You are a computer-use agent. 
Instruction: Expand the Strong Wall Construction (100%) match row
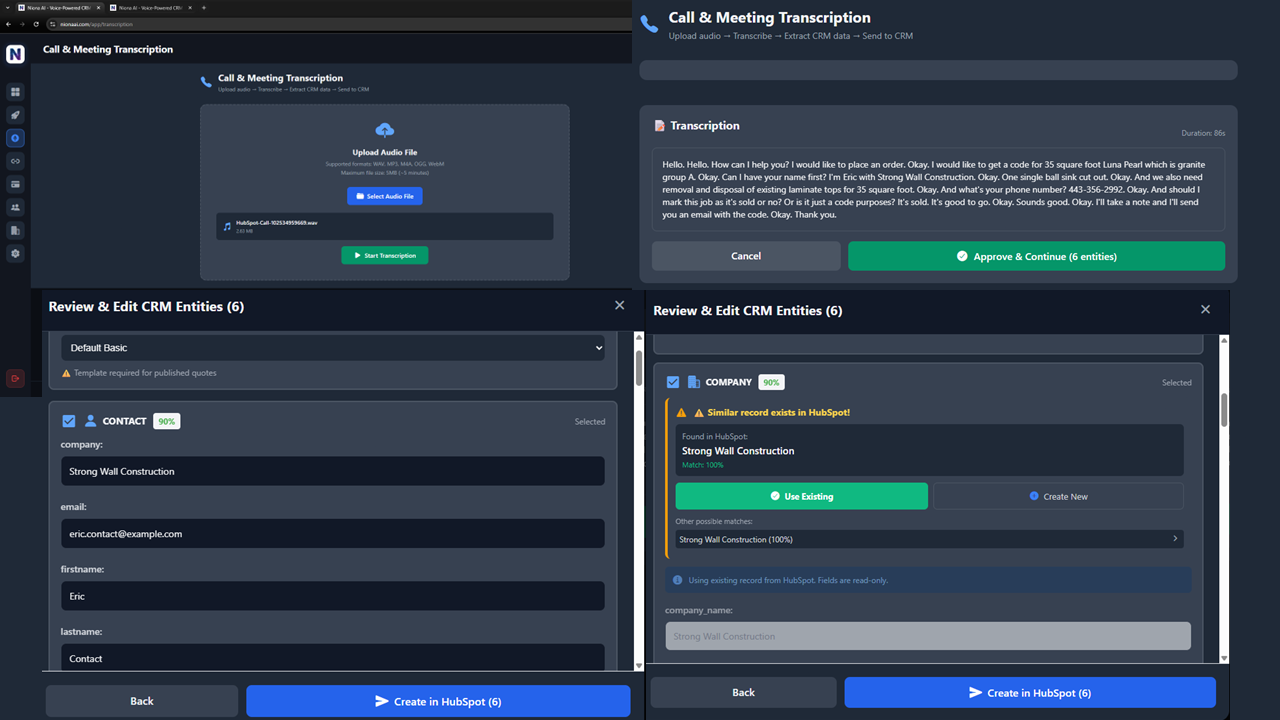coord(929,539)
